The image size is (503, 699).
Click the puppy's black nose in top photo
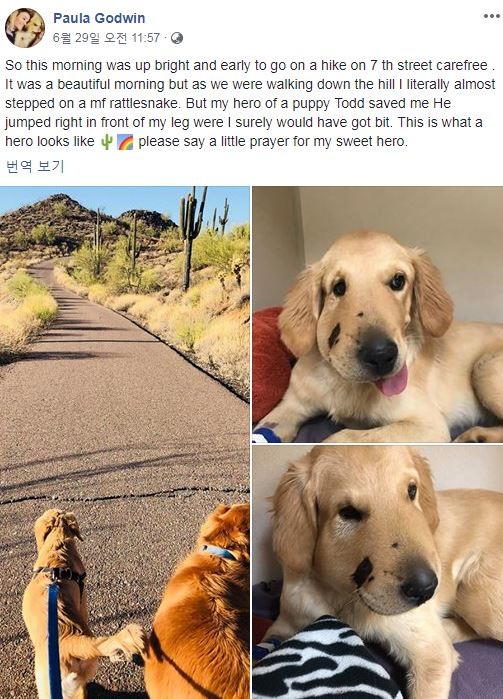click(378, 354)
